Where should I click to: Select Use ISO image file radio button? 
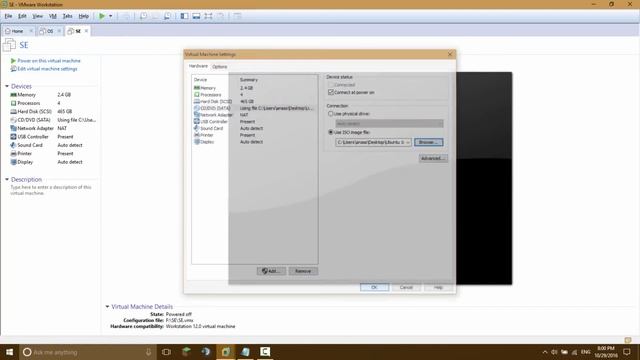coord(331,132)
